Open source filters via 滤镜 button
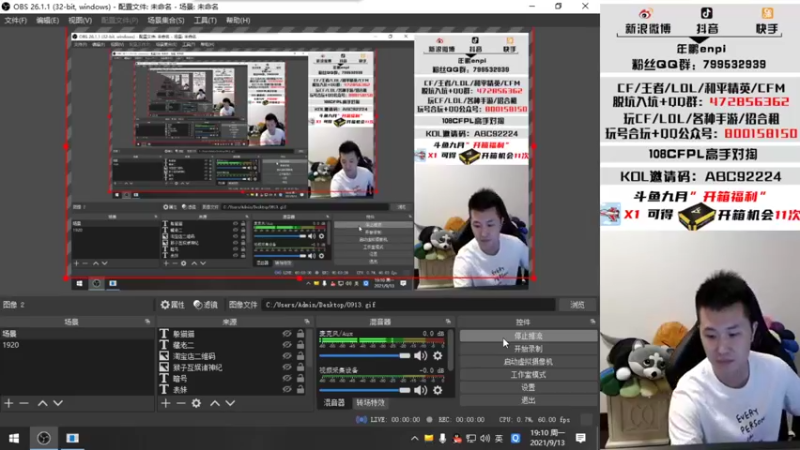This screenshot has width=800, height=450. tap(206, 305)
